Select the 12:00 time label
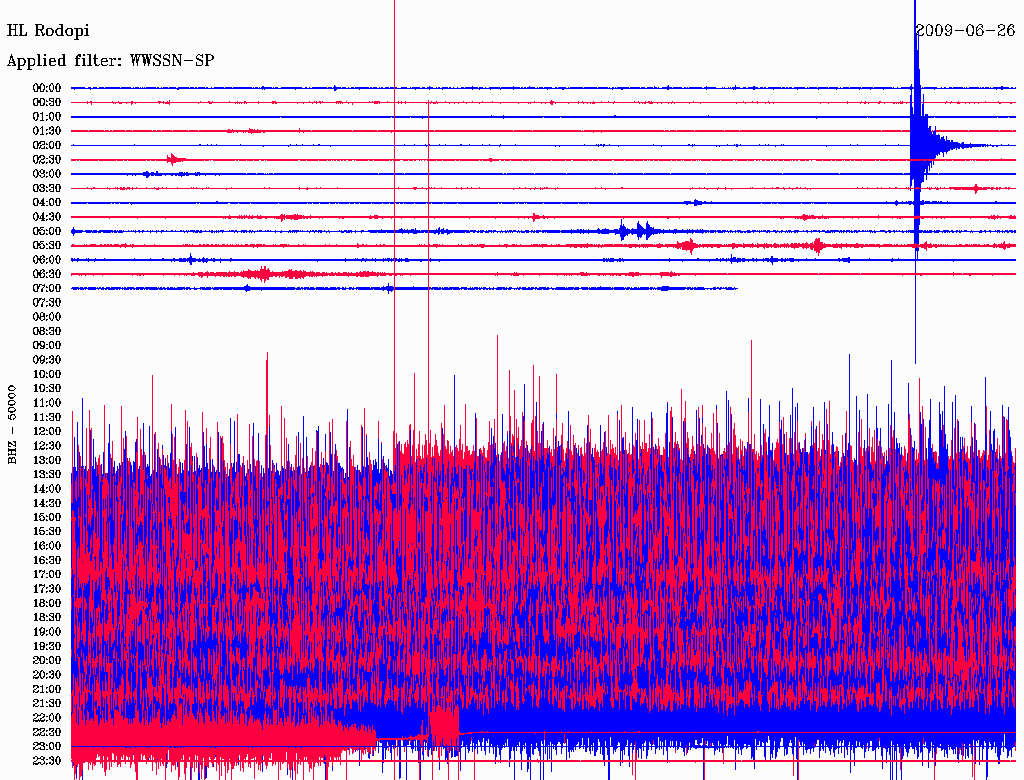This screenshot has width=1024, height=780. [47, 431]
